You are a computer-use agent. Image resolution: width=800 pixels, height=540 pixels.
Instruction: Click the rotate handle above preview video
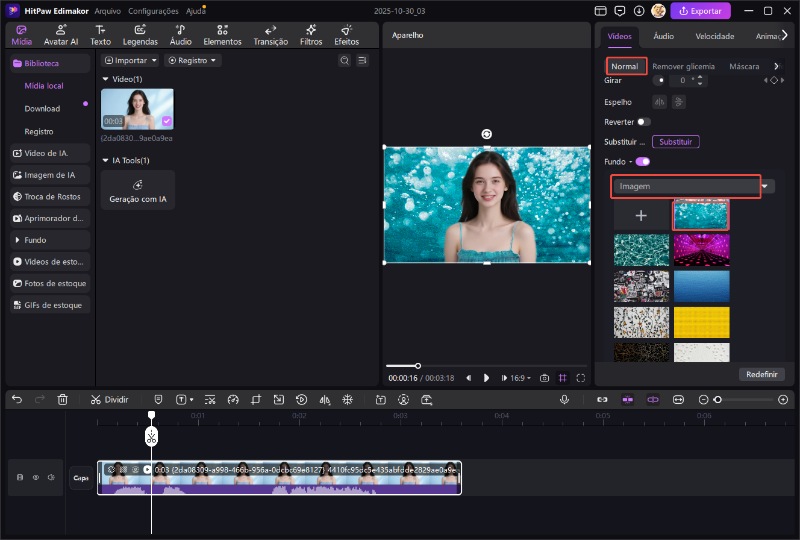(487, 134)
